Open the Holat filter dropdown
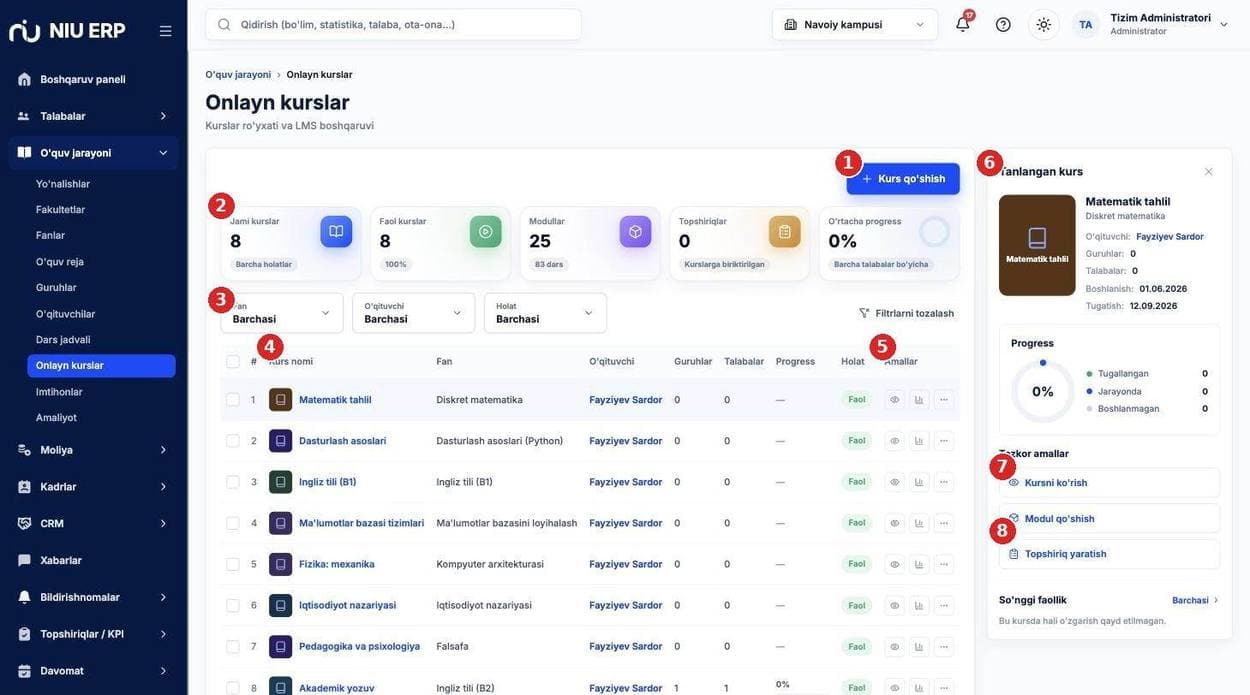The height and width of the screenshot is (695, 1250). 545,313
